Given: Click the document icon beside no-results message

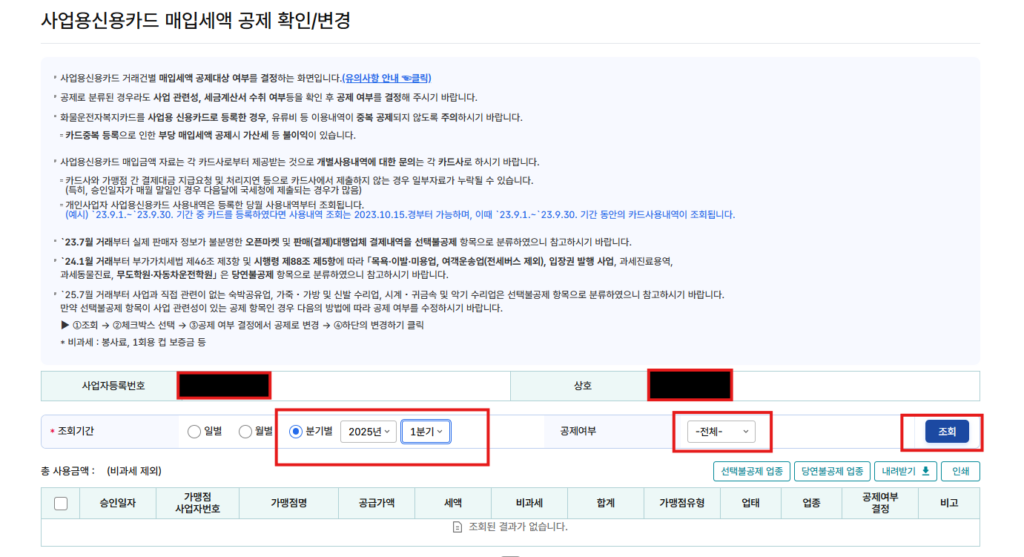Looking at the screenshot, I should [x=457, y=527].
